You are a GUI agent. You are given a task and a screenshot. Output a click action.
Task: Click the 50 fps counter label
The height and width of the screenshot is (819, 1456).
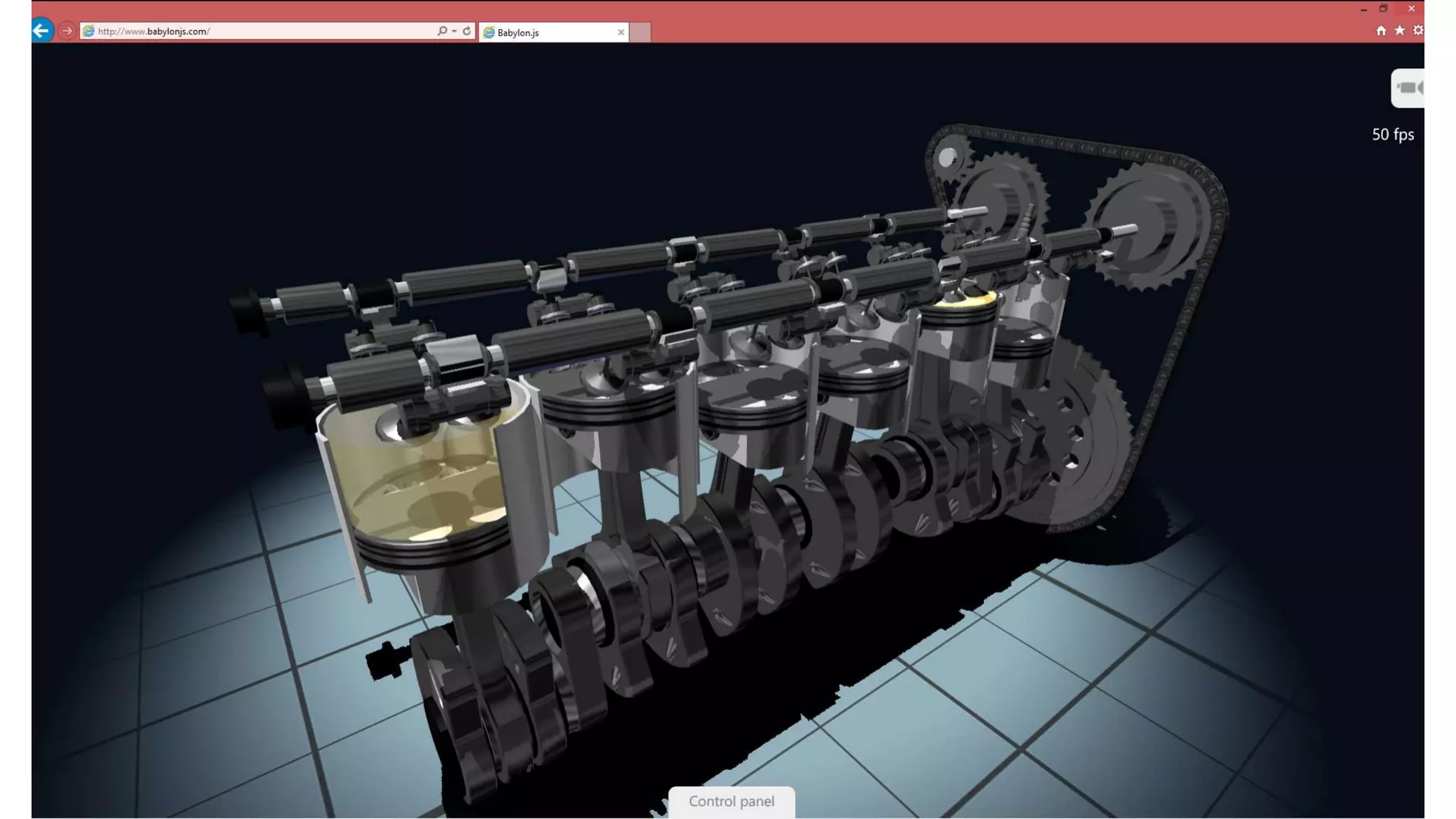pyautogui.click(x=1392, y=134)
